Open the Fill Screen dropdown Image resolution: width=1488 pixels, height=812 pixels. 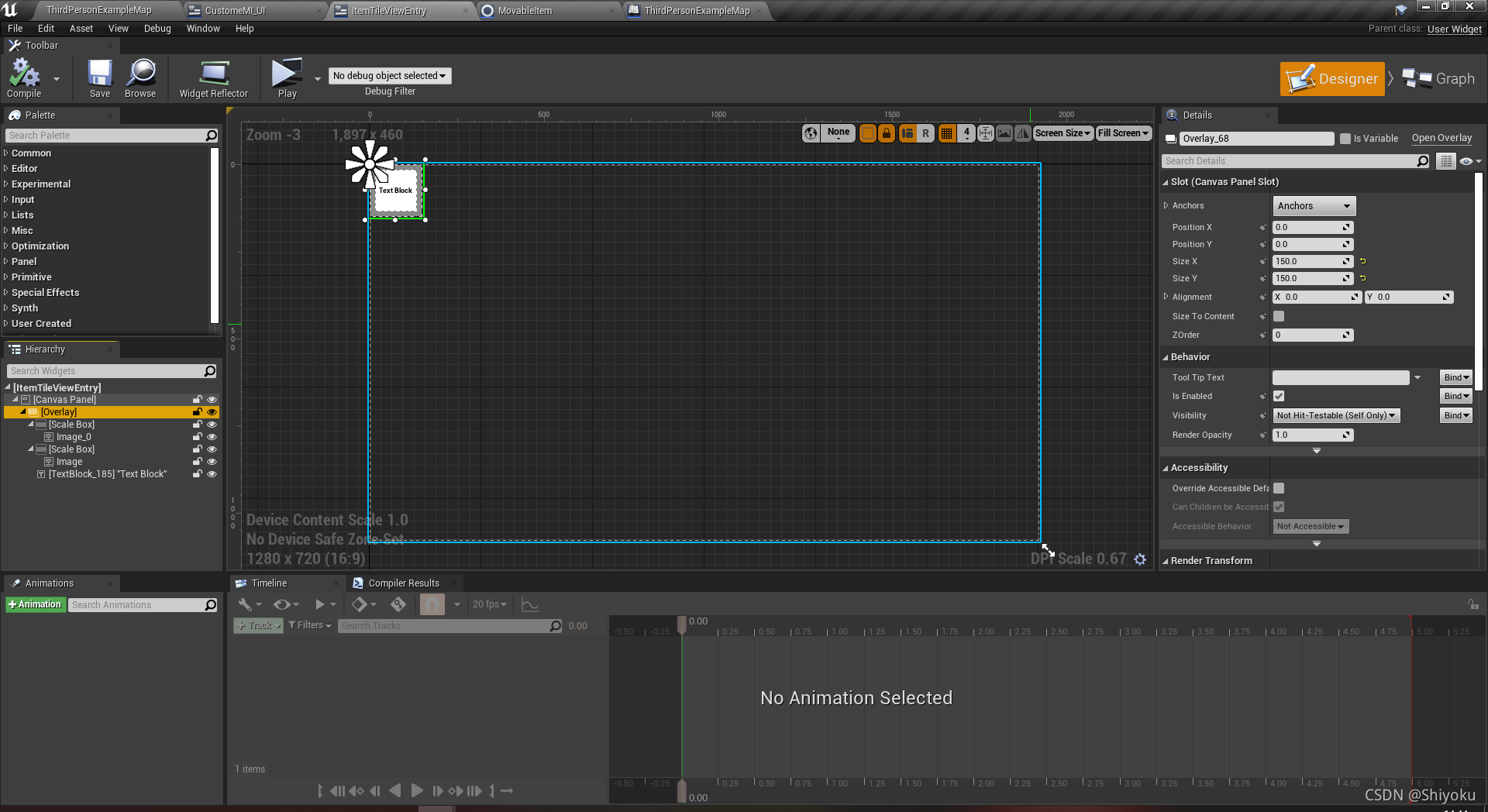tap(1123, 132)
